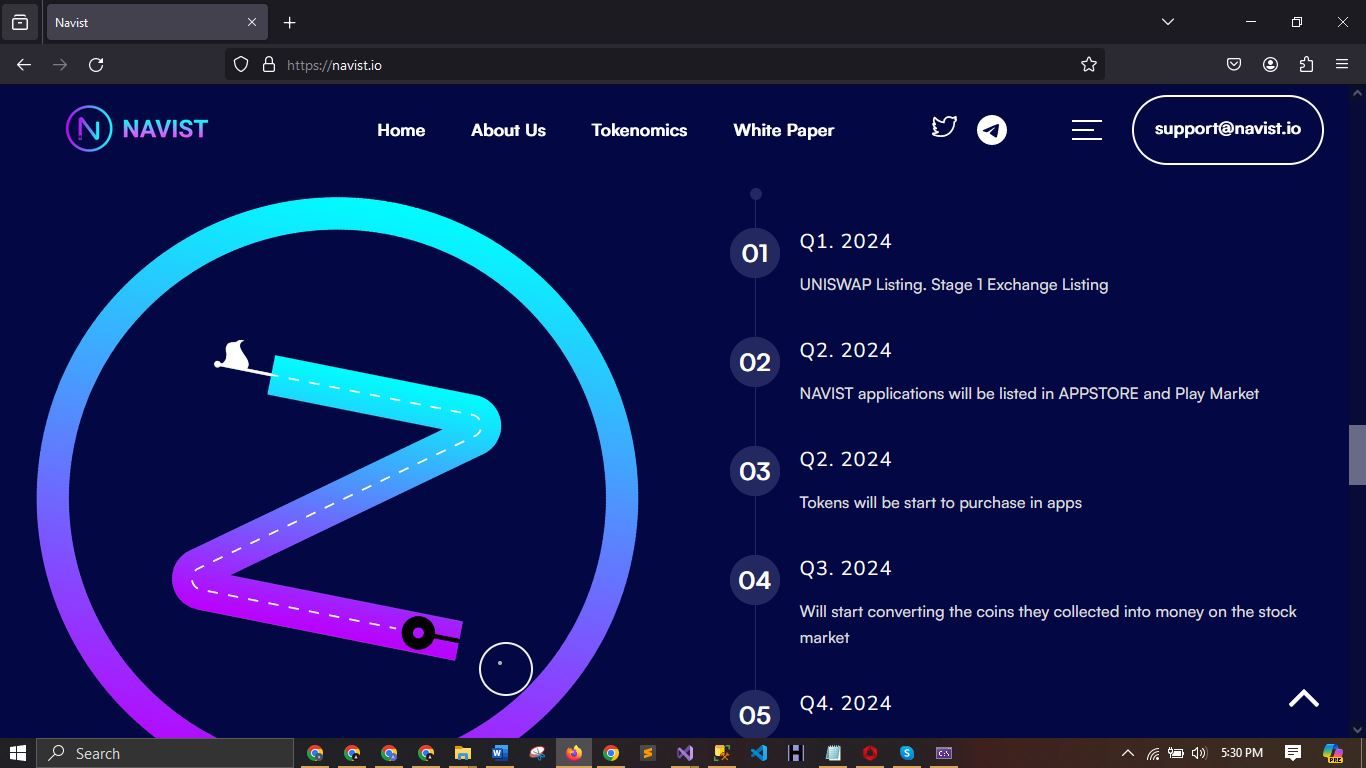This screenshot has width=1366, height=768.
Task: Open White Paper in site navigation
Action: point(783,130)
